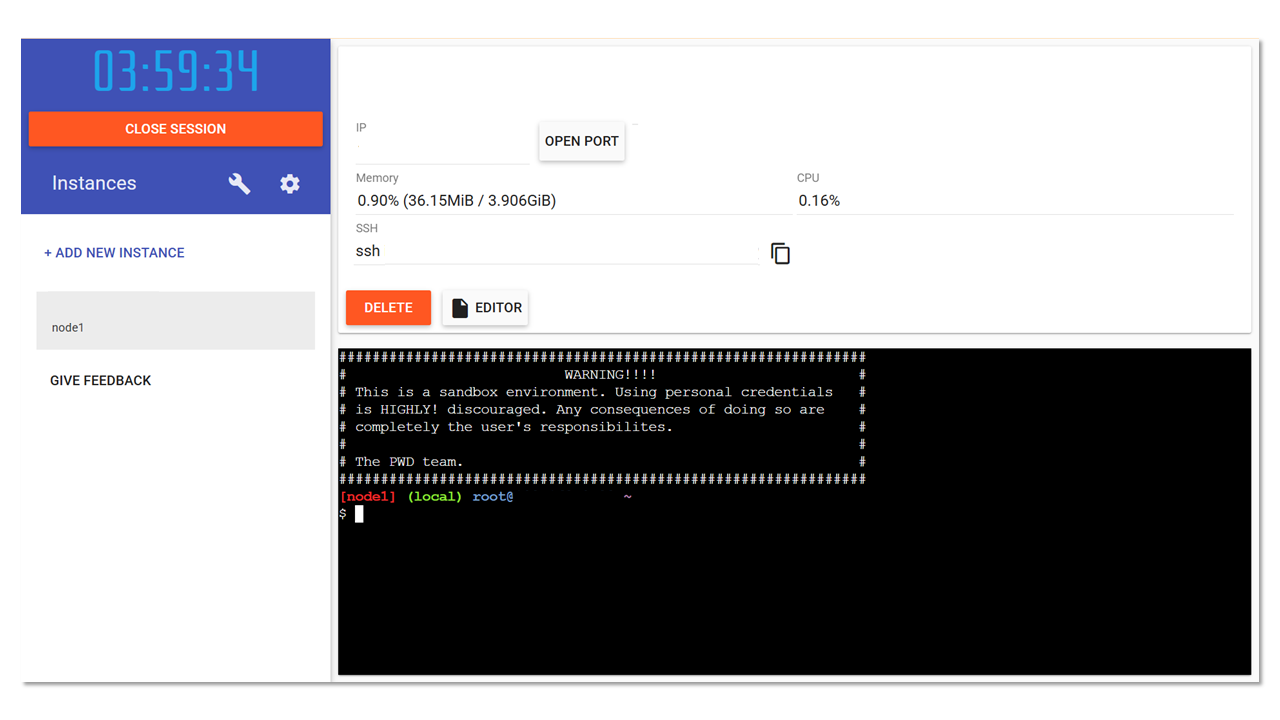Click the terminal prompt cursor

(x=359, y=514)
